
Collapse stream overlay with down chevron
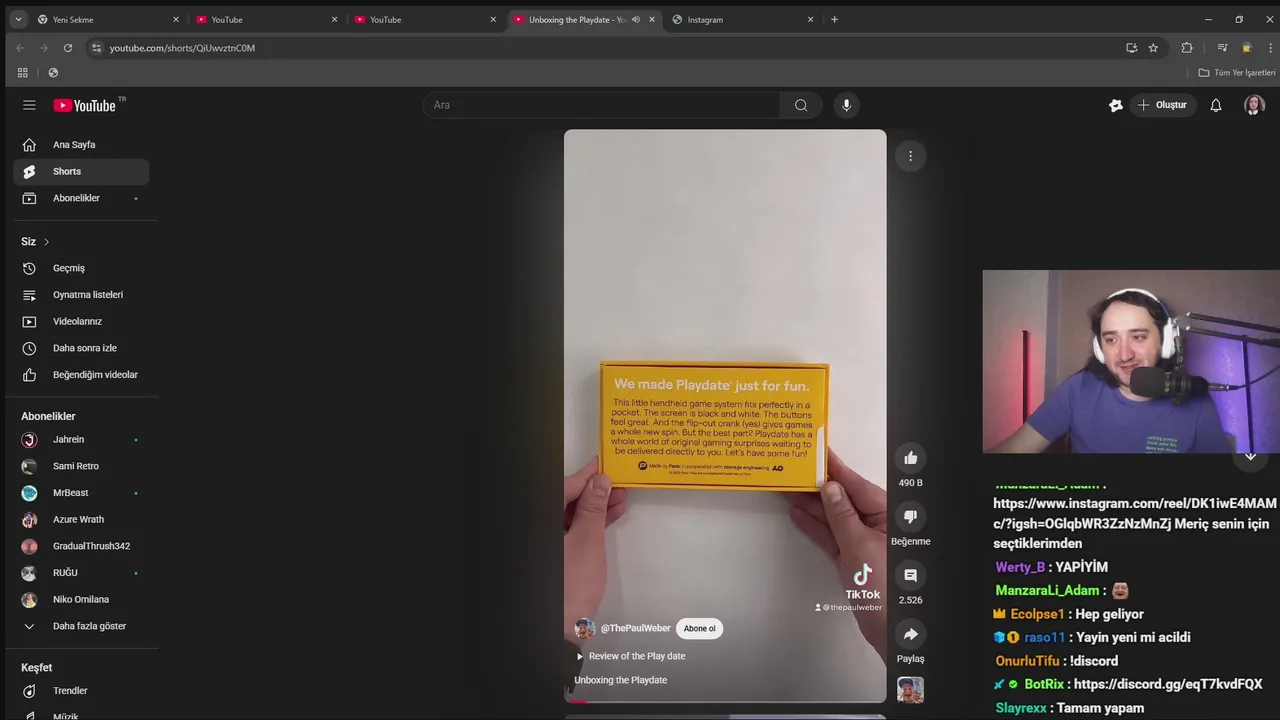coord(1250,456)
